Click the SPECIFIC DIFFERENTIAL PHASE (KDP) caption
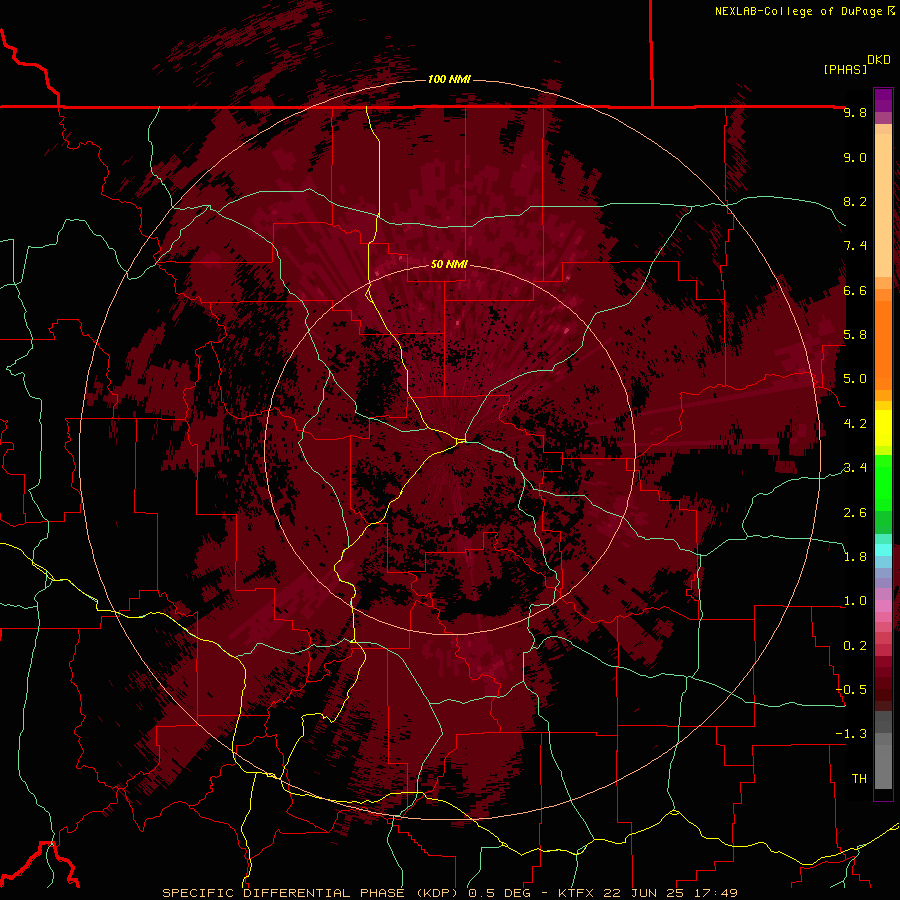Image resolution: width=900 pixels, height=900 pixels. [x=312, y=893]
